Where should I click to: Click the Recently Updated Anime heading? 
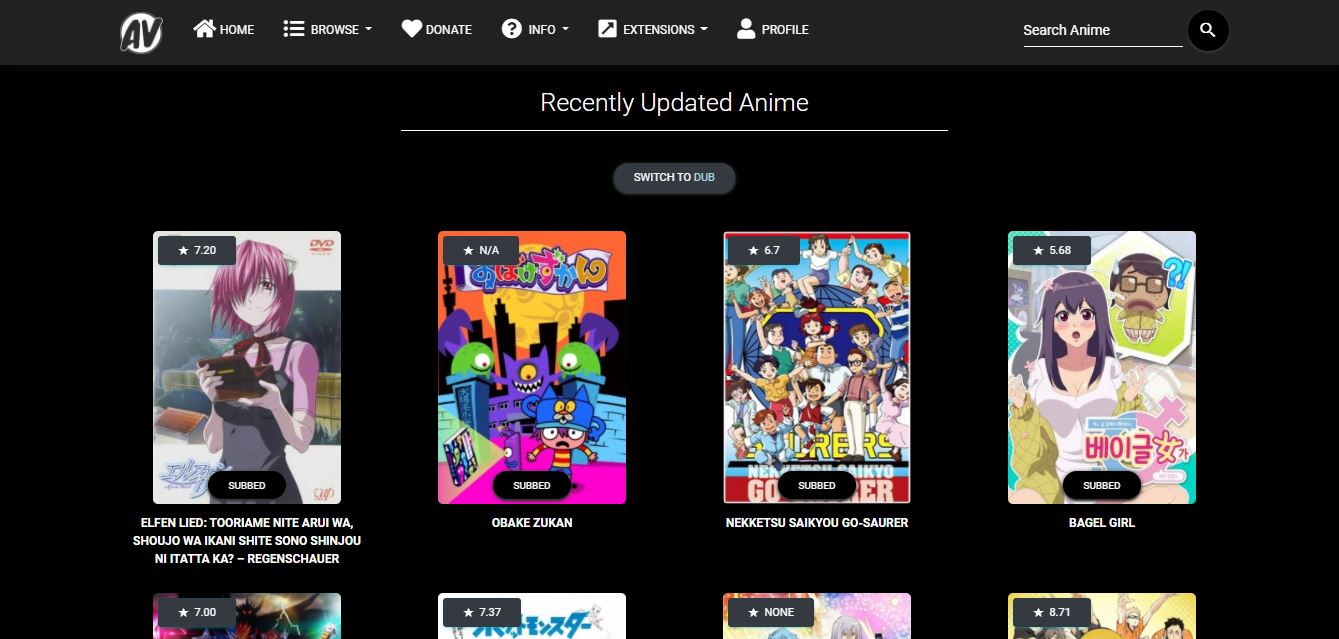(x=674, y=103)
